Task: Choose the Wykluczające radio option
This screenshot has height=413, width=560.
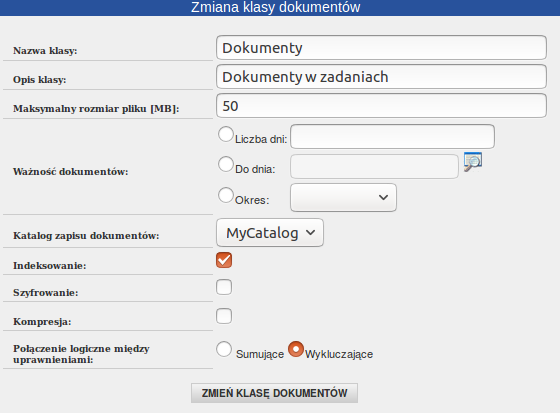Action: [296, 349]
